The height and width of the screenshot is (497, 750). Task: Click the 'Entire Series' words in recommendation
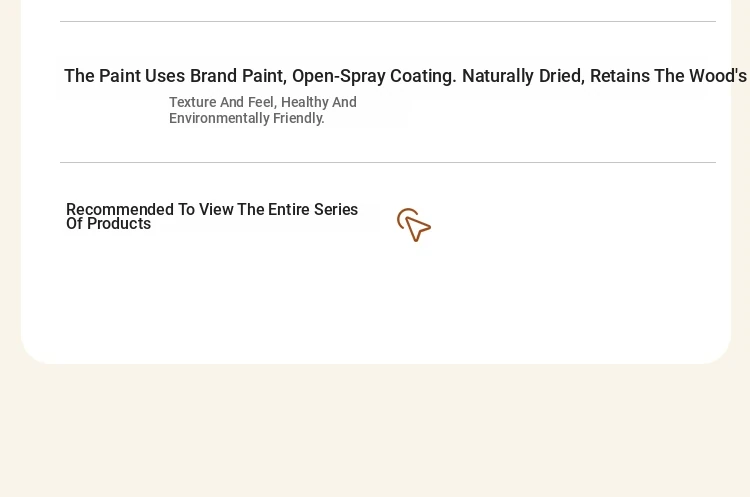(313, 210)
